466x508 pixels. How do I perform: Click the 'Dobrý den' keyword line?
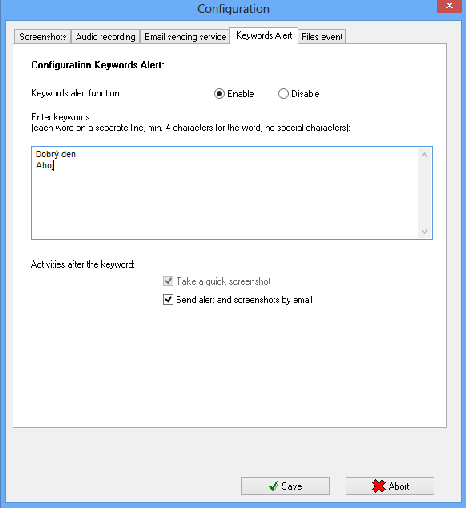tap(56, 154)
